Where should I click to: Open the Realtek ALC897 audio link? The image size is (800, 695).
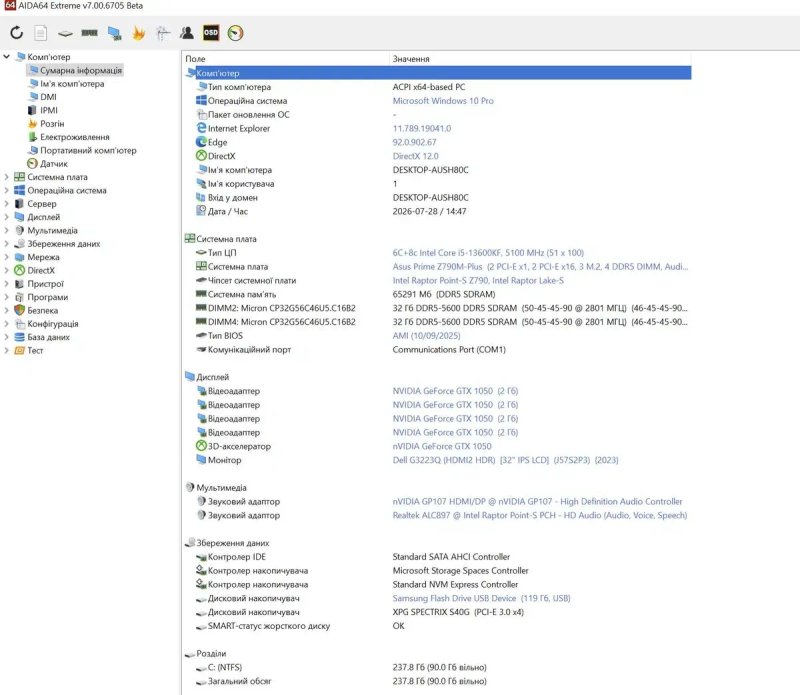(540, 515)
